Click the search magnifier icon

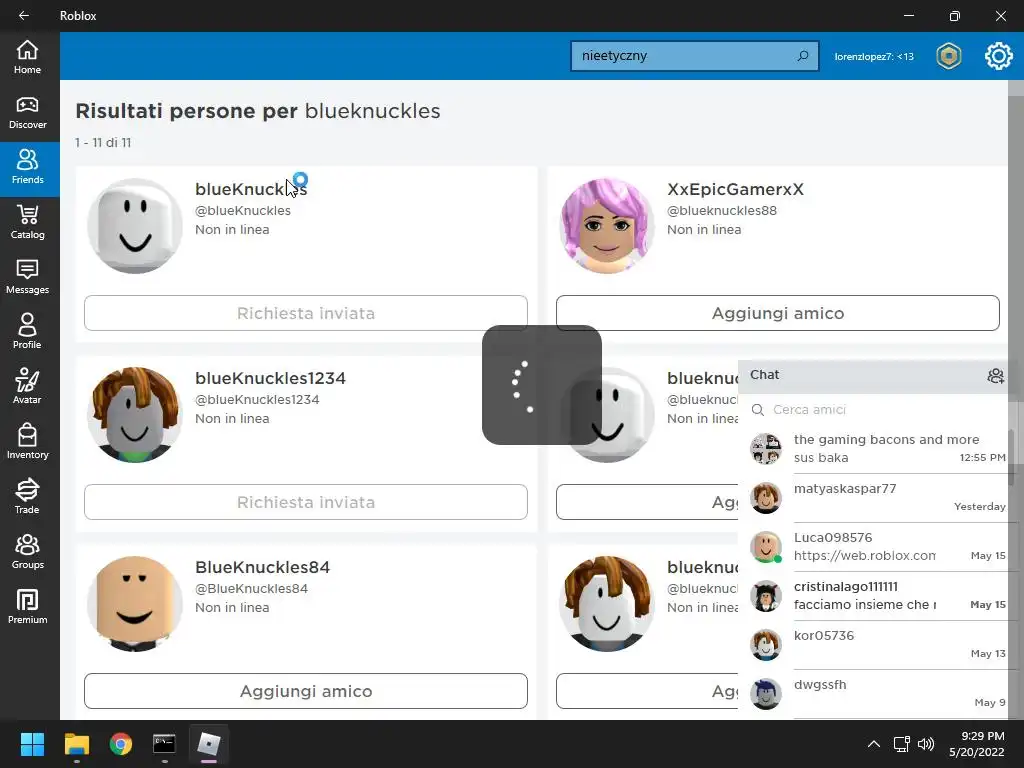click(803, 56)
